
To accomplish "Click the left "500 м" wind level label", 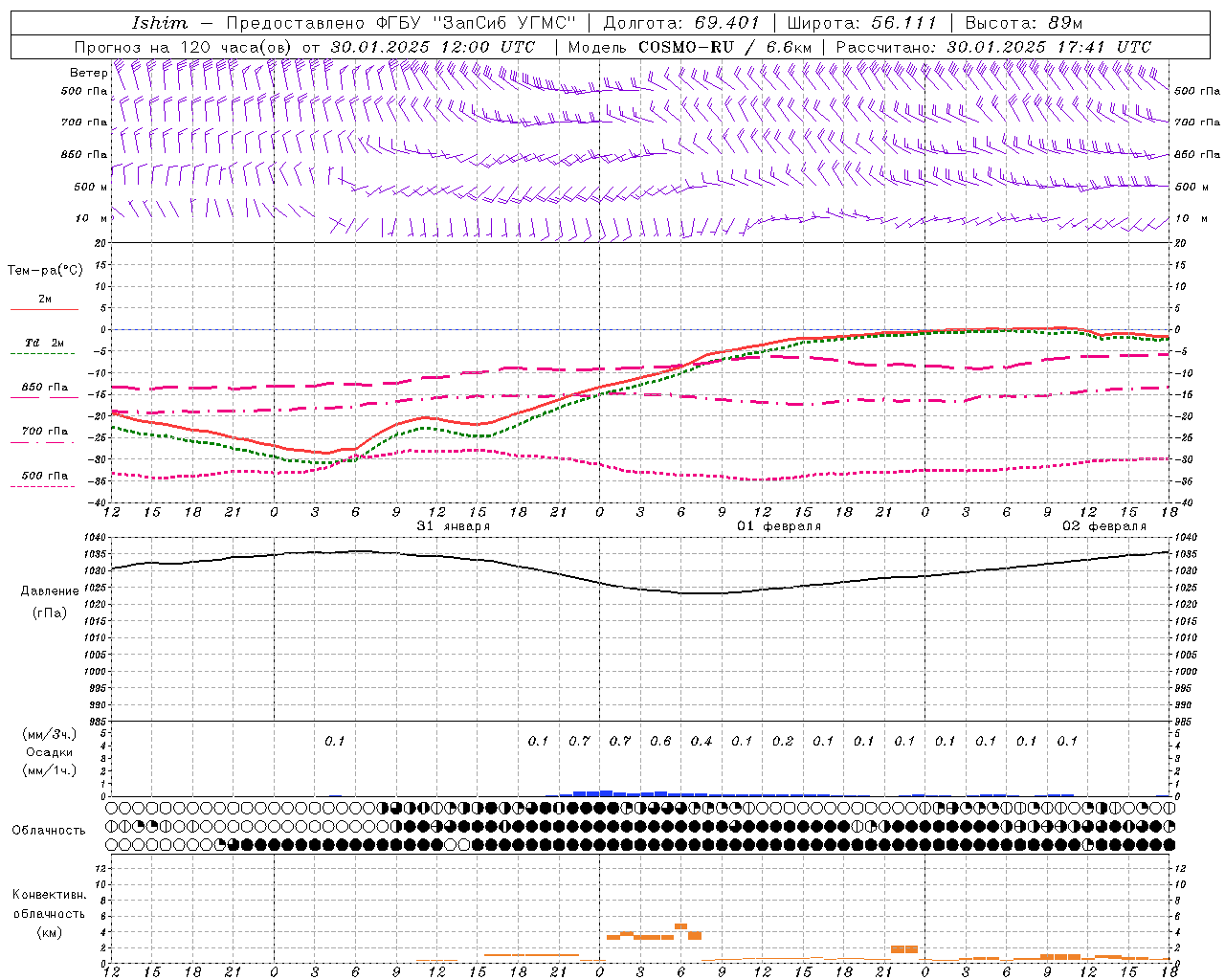I will click(x=91, y=187).
